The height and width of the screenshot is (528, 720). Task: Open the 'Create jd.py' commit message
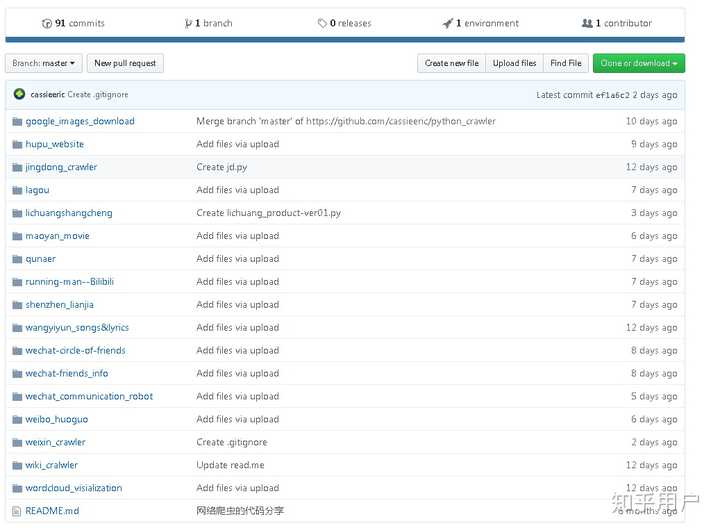(x=224, y=167)
